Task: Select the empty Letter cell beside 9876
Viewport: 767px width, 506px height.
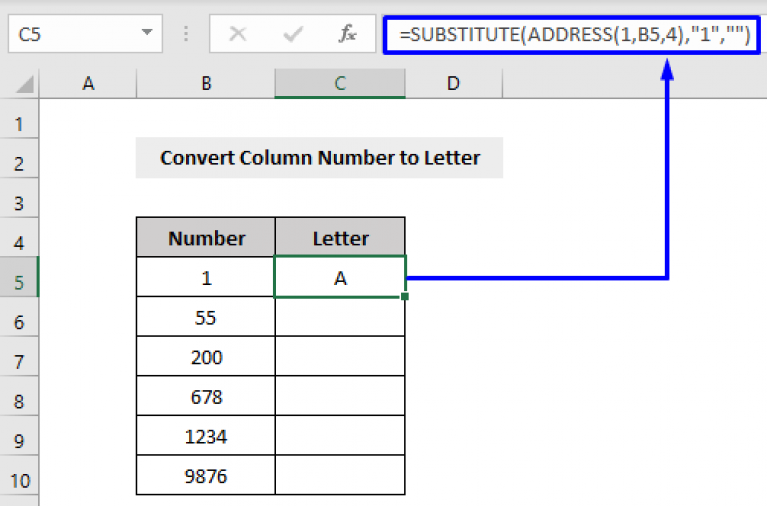Action: click(340, 476)
